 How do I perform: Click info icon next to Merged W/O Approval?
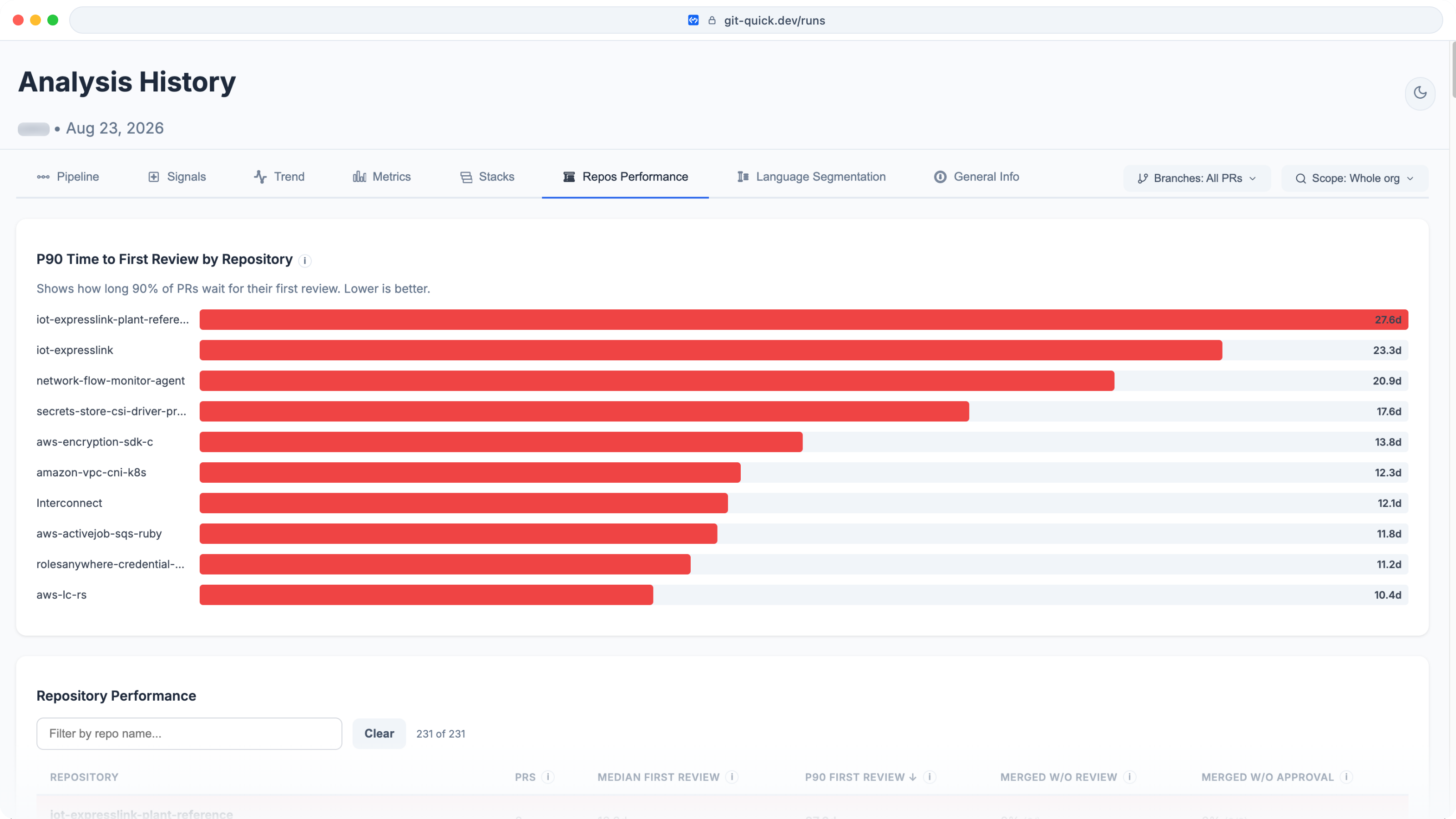coord(1346,777)
